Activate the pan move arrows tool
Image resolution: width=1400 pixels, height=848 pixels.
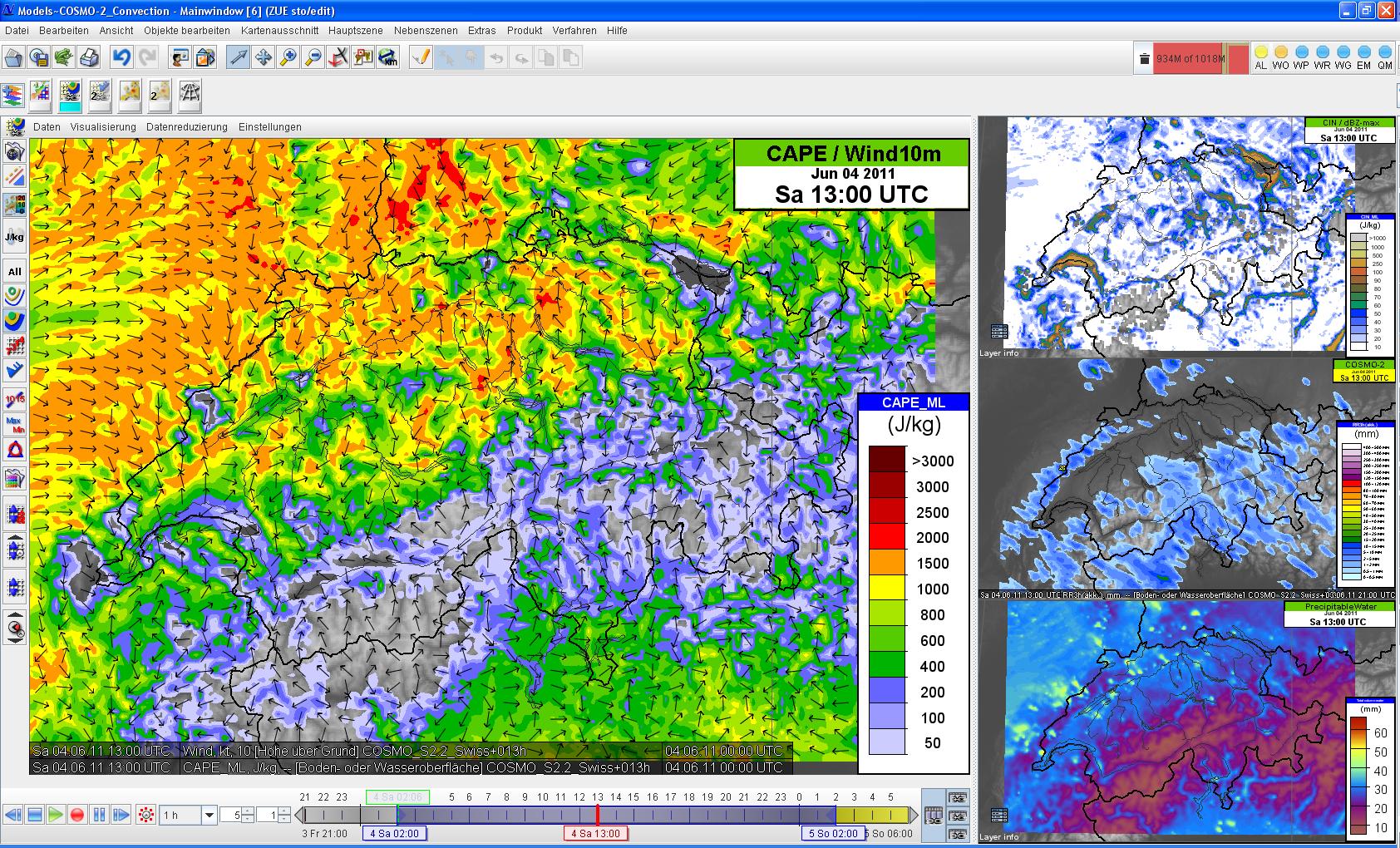tap(264, 58)
